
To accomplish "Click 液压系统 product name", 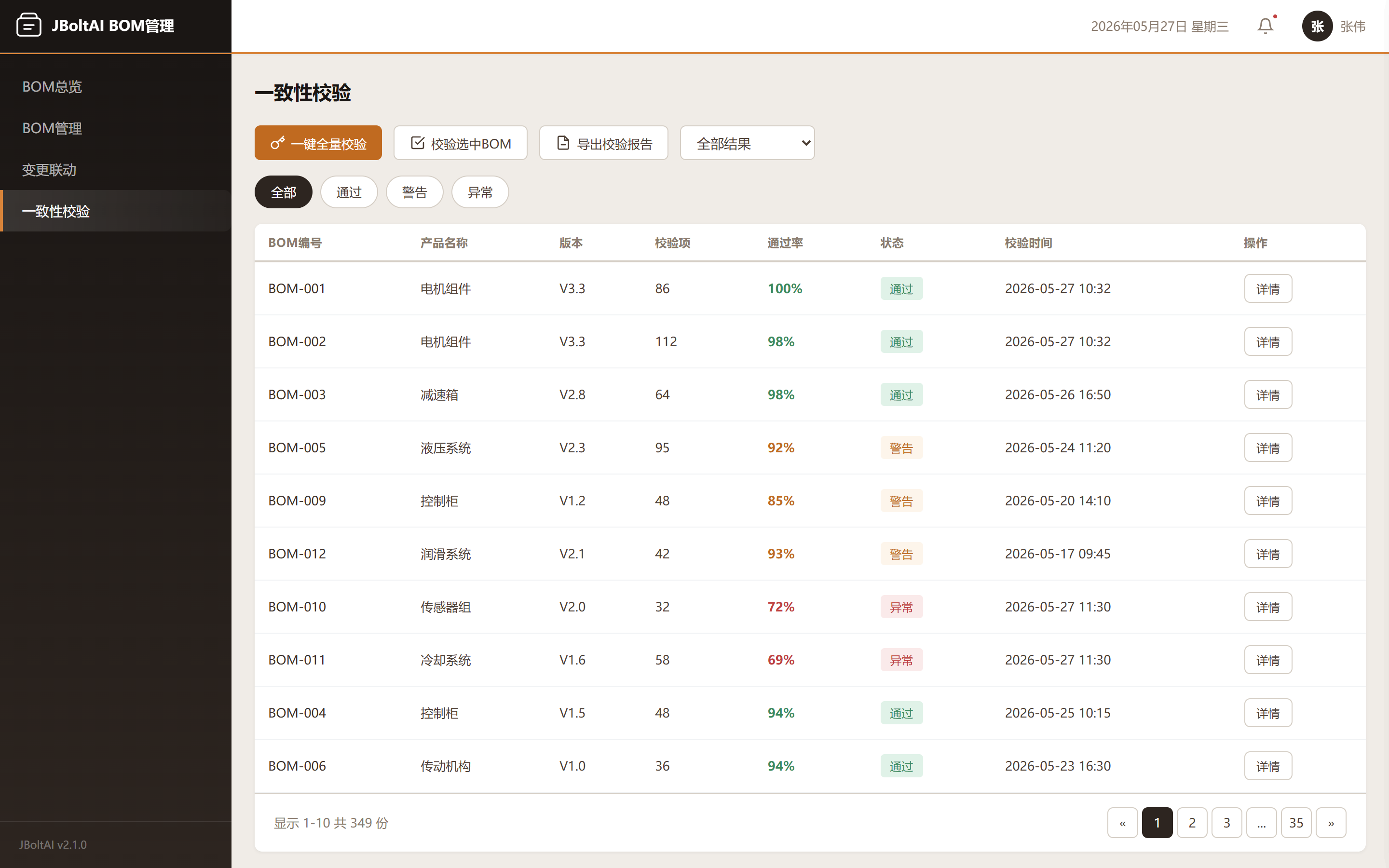I will 446,448.
